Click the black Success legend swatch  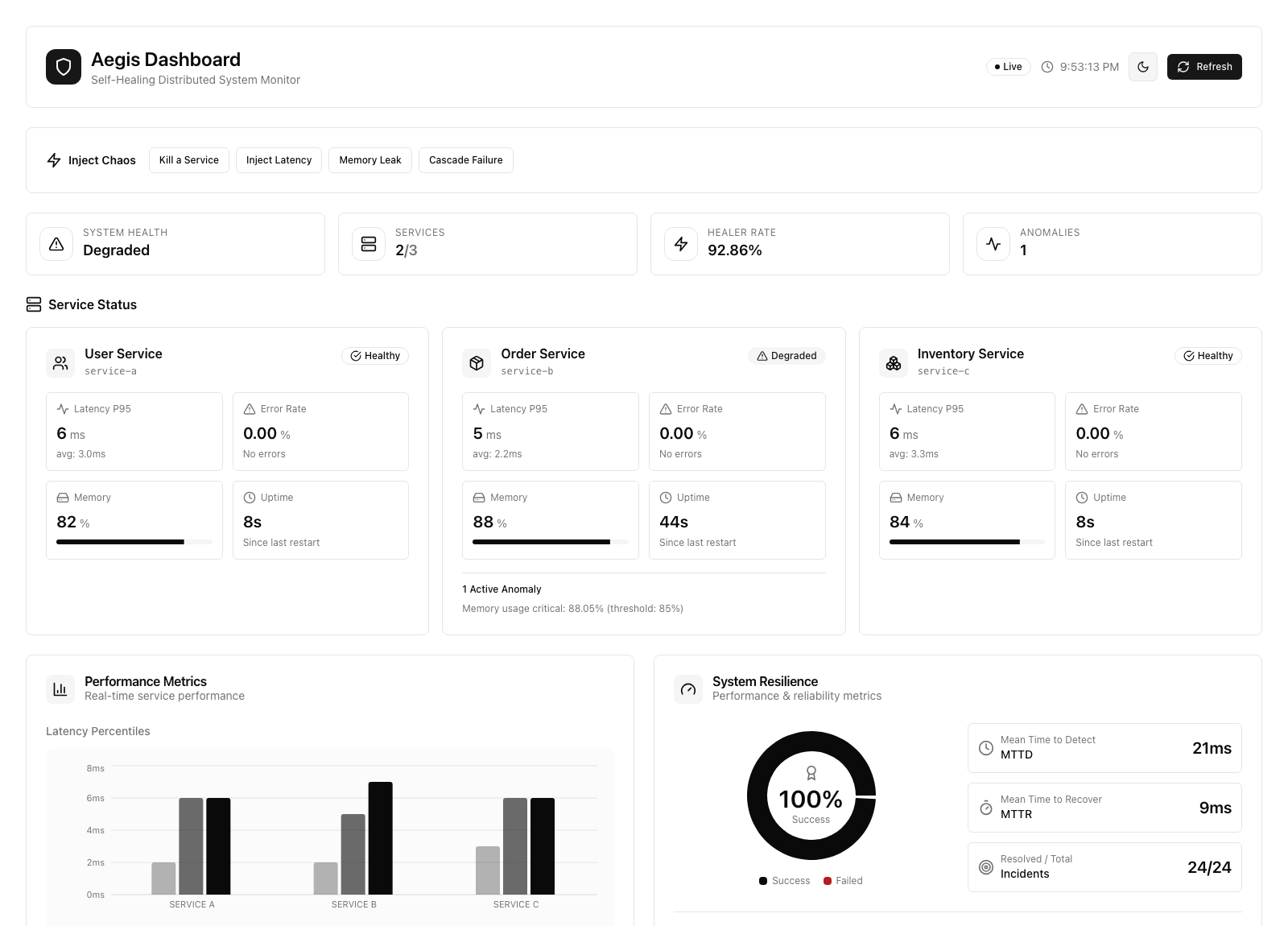pyautogui.click(x=763, y=881)
